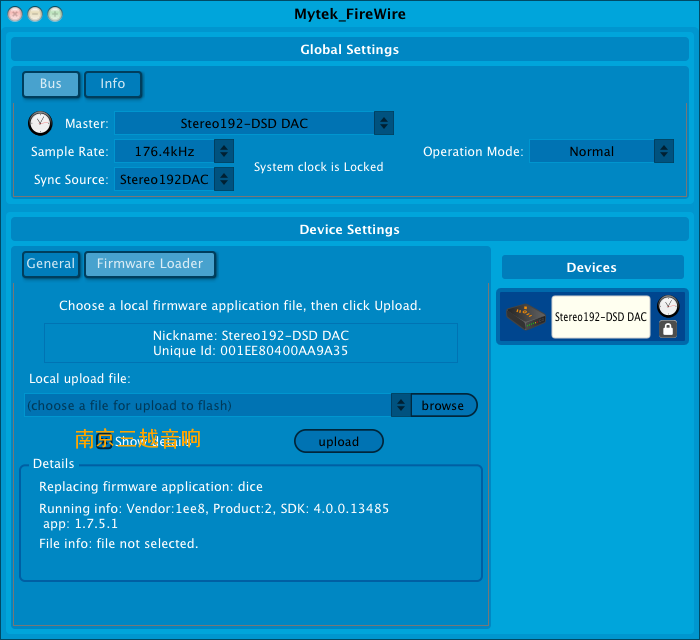Click the Unique Id 001EE80400AA9A35 text
Image resolution: width=700 pixels, height=640 pixels.
coord(250,351)
